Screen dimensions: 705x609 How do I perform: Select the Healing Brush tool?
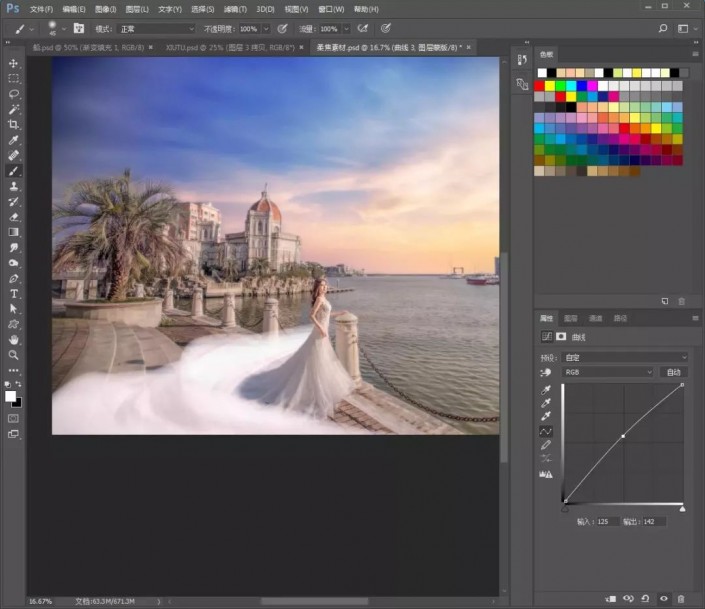[13, 156]
